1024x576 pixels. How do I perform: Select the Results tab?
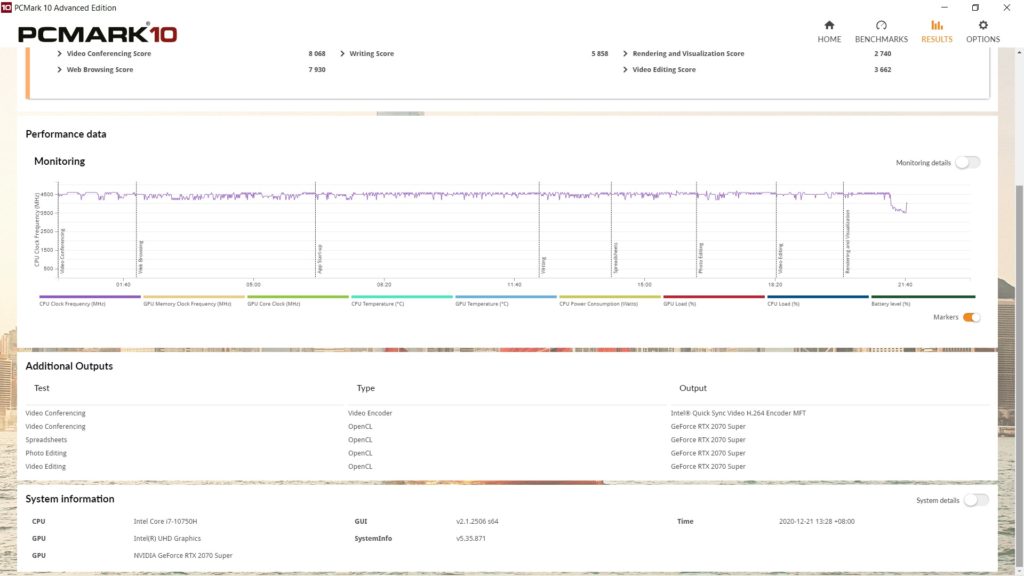[x=936, y=30]
